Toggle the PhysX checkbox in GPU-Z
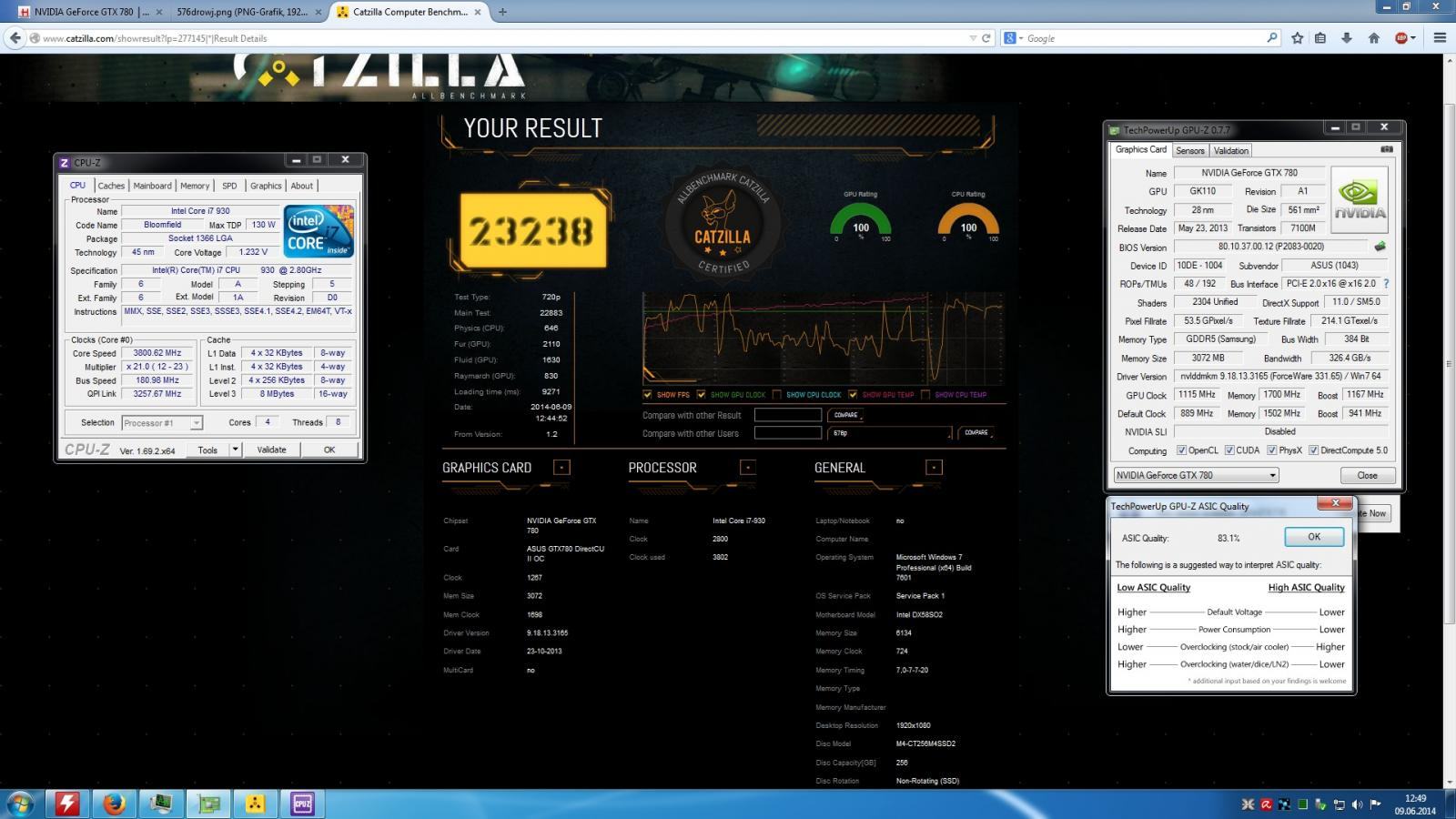Screen dimensions: 1456x819 (x=1271, y=450)
